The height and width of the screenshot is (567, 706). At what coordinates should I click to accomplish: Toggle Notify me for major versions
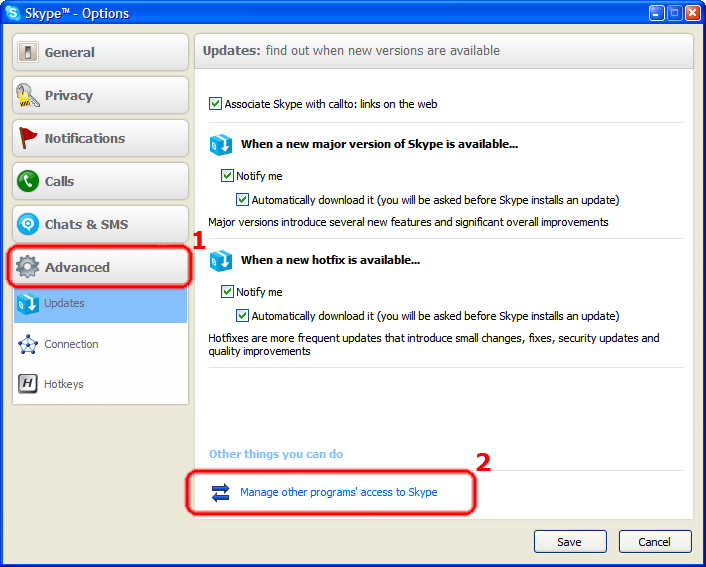227,176
